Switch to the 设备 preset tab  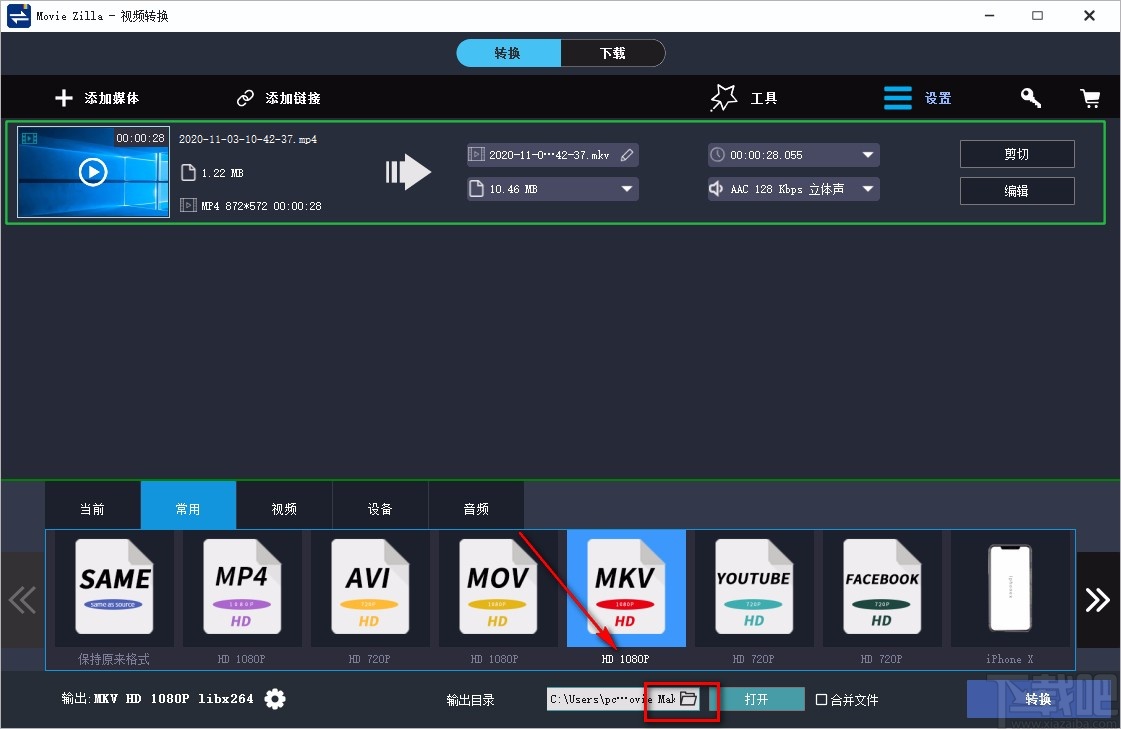(x=380, y=509)
